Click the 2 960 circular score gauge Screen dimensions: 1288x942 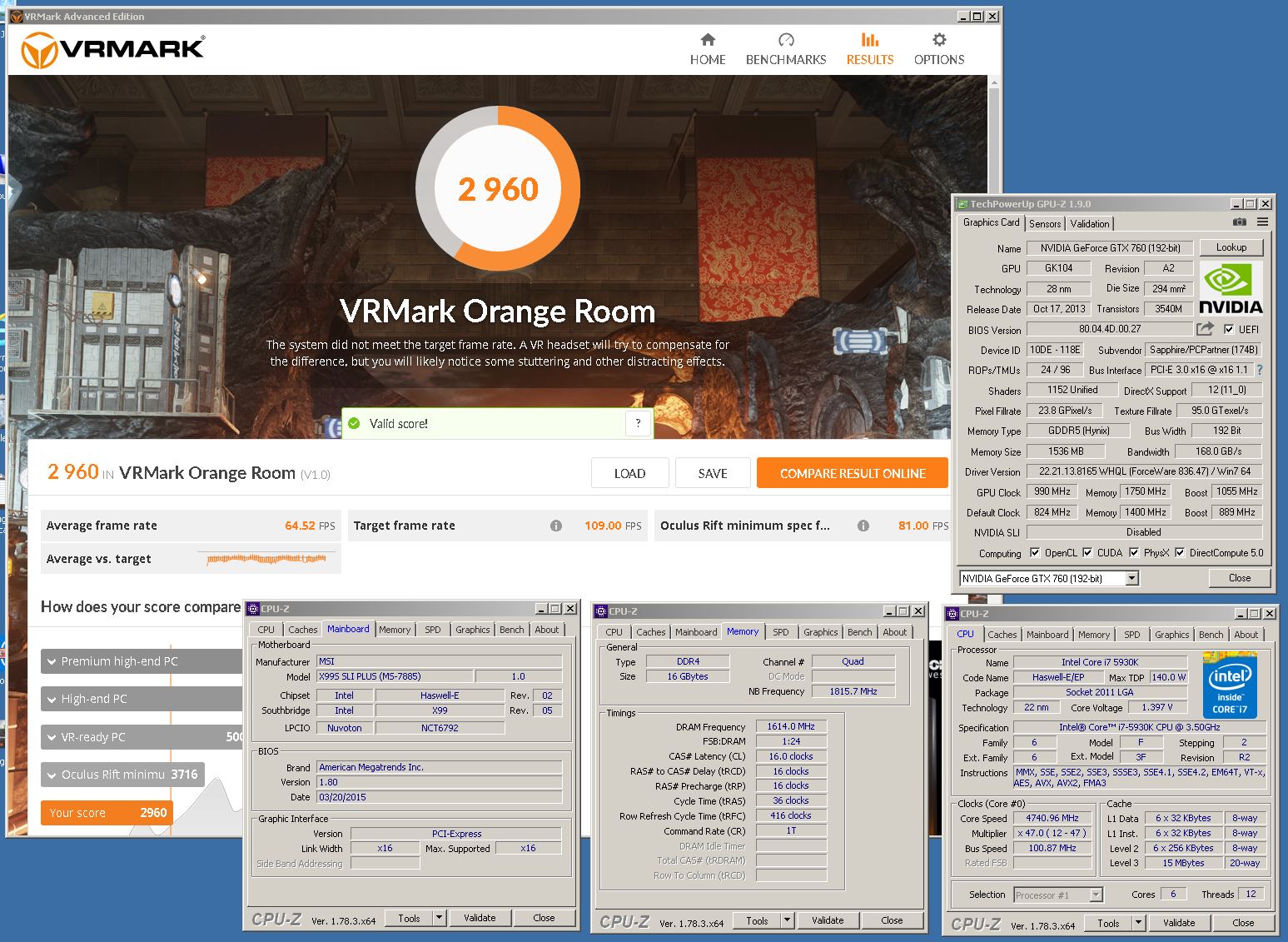click(498, 187)
